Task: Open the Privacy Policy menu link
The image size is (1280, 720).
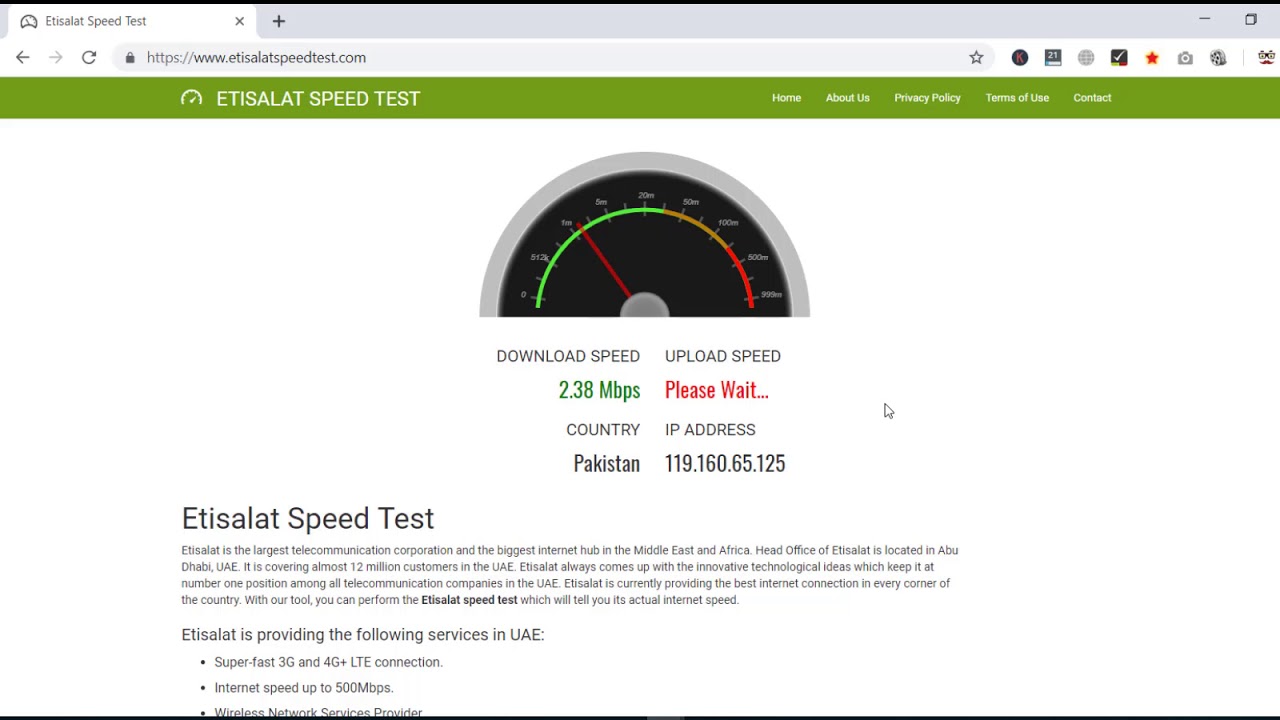Action: tap(927, 98)
